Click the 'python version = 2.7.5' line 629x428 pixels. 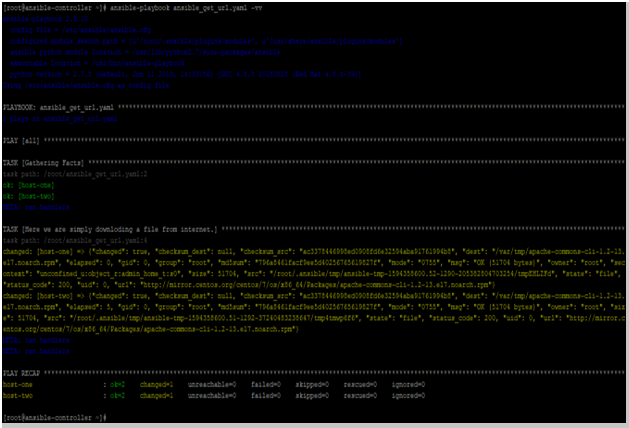coord(186,75)
